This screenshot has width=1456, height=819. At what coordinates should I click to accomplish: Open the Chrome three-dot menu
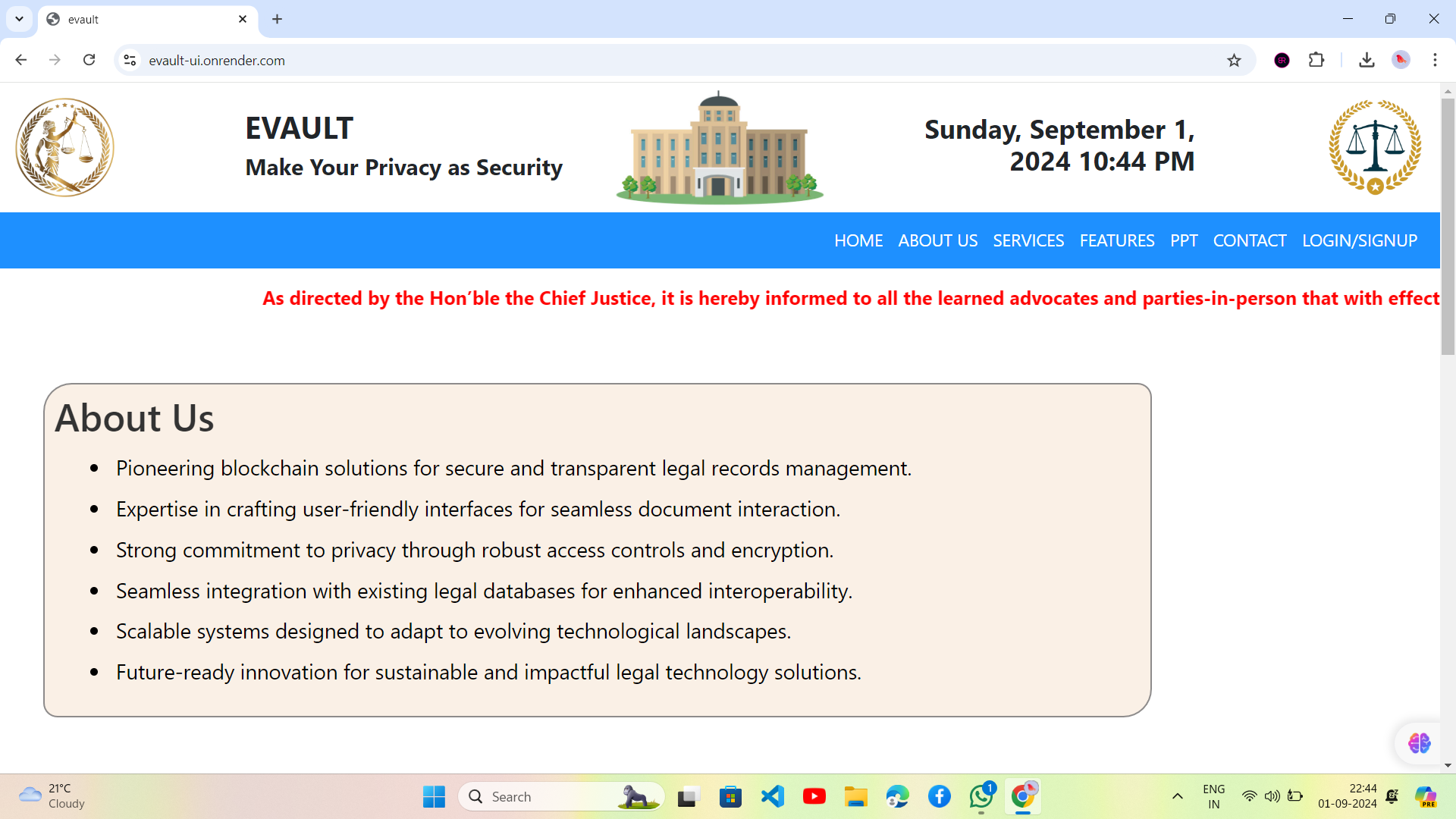(x=1435, y=60)
